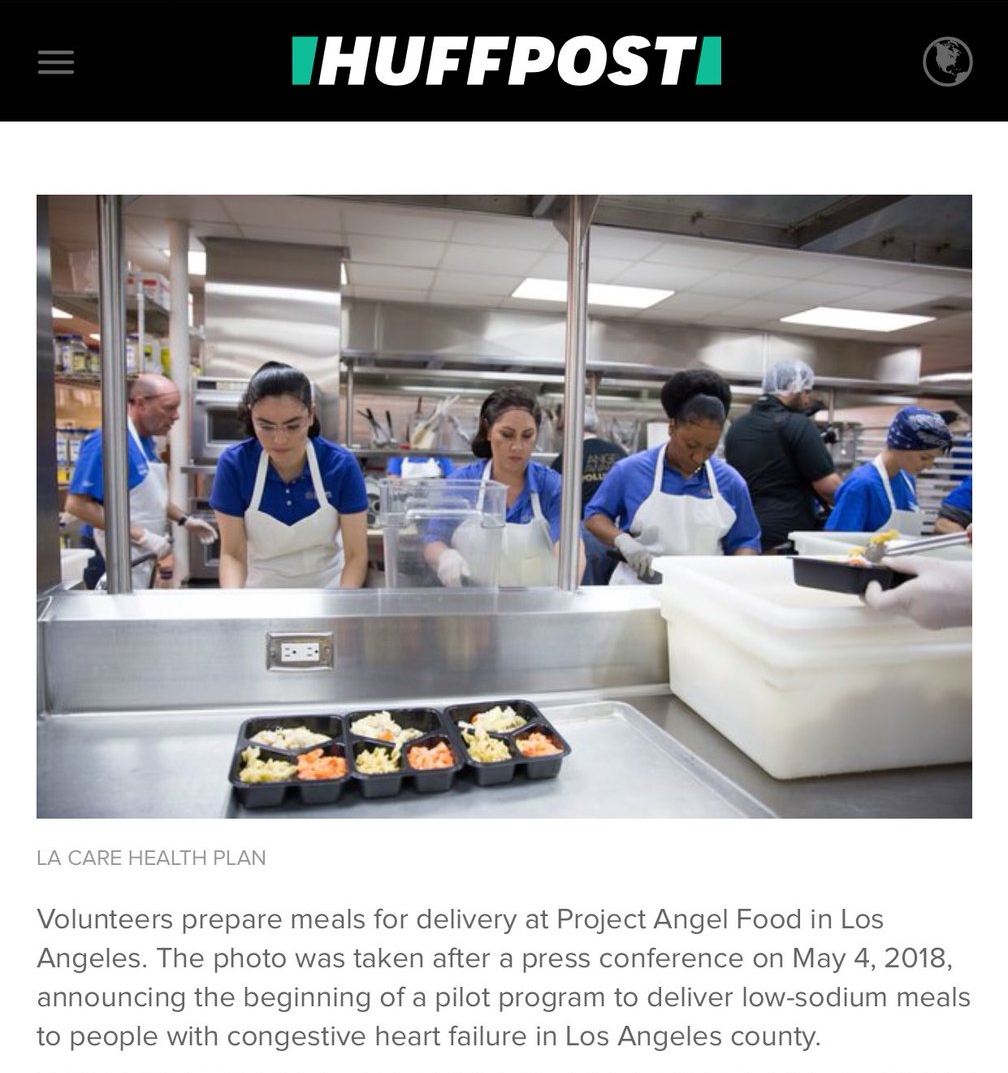Click the caption starting with Volunteers prepare meals
This screenshot has width=1008, height=1073.
[504, 977]
